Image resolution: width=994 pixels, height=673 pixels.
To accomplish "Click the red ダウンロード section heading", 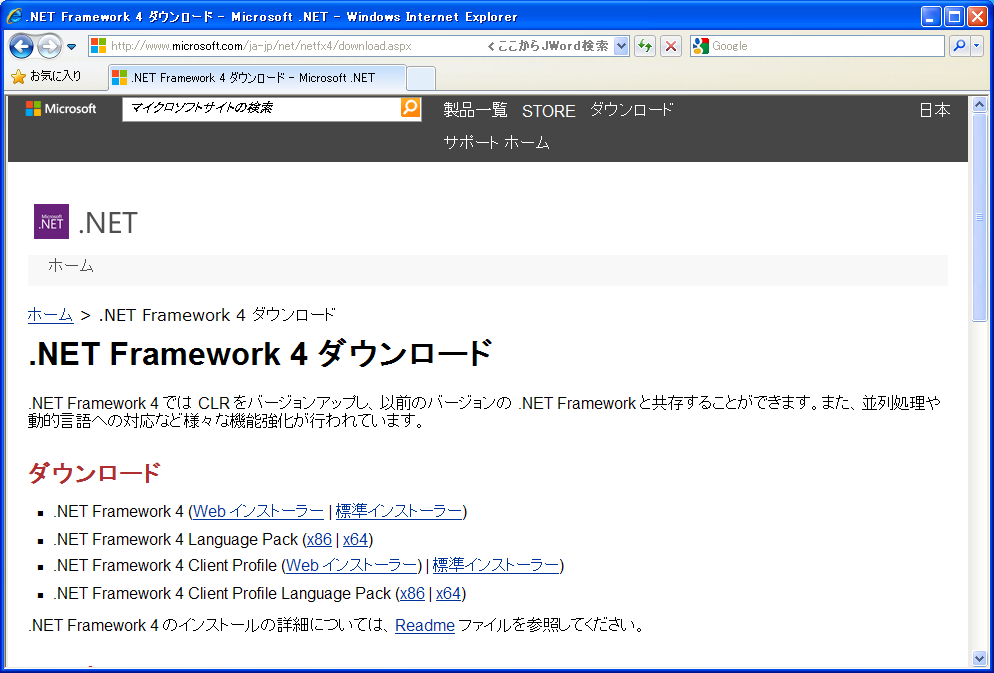I will 94,473.
